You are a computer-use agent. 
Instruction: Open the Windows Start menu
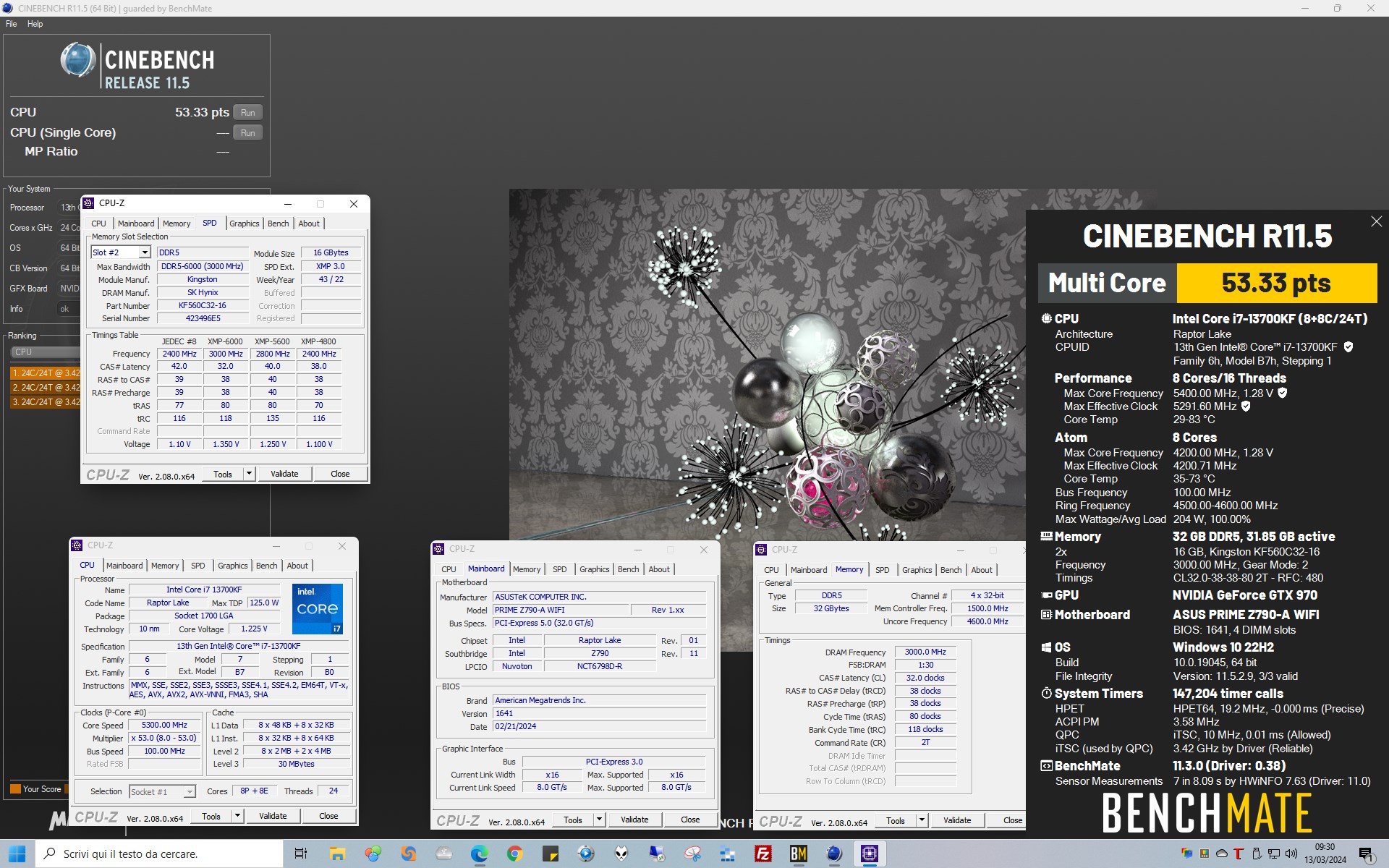coord(17,854)
